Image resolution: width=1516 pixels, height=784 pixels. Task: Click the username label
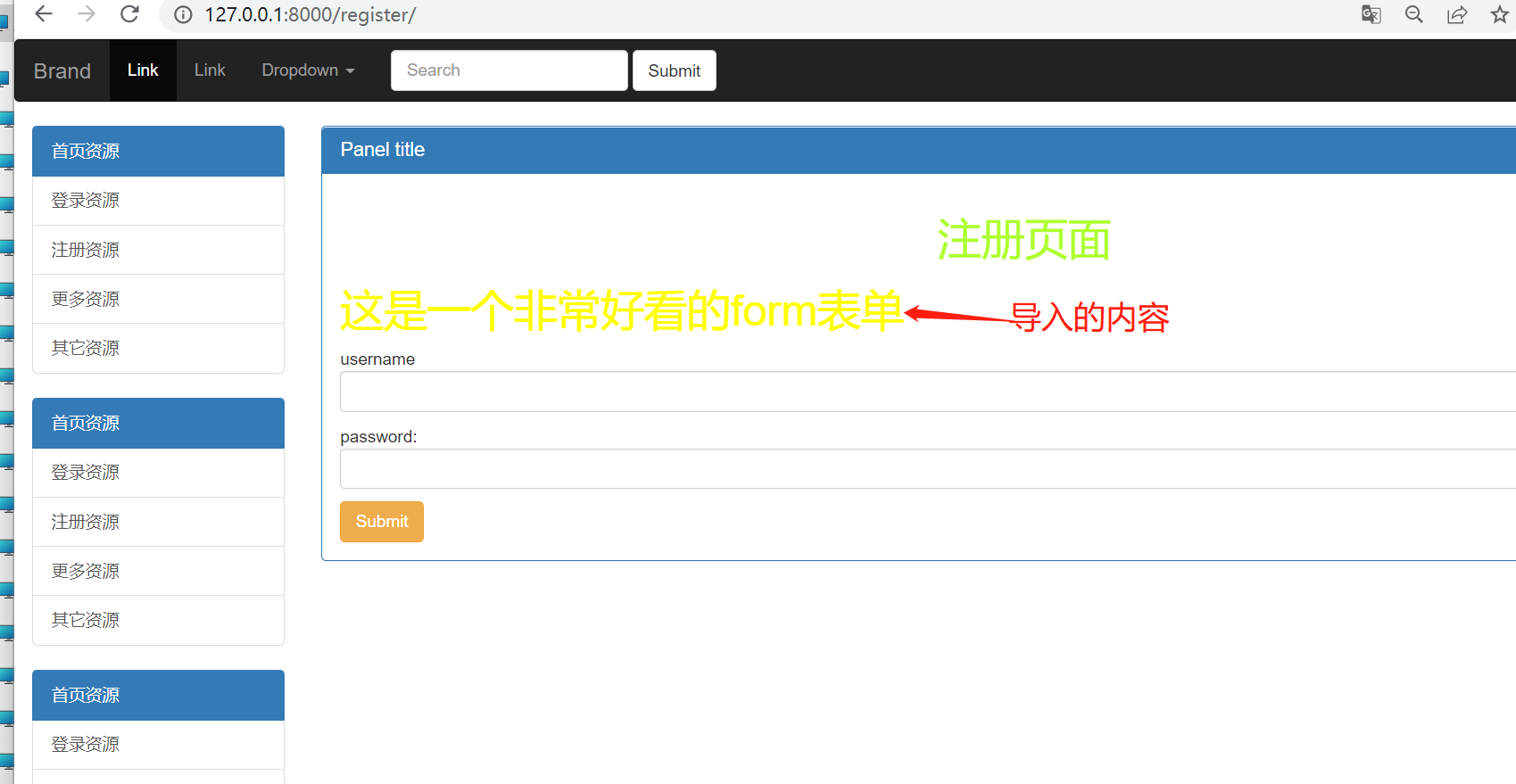pos(377,359)
